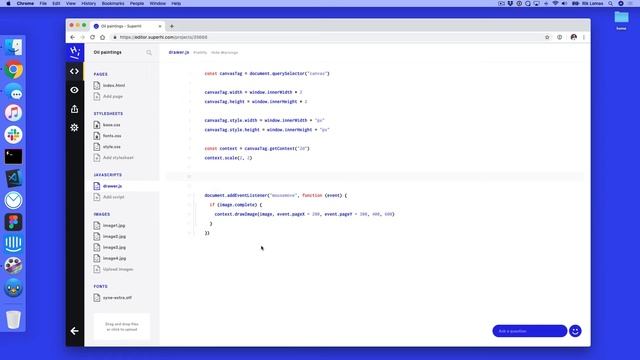Open the History menu
The width and height of the screenshot is (640, 360).
89,3
